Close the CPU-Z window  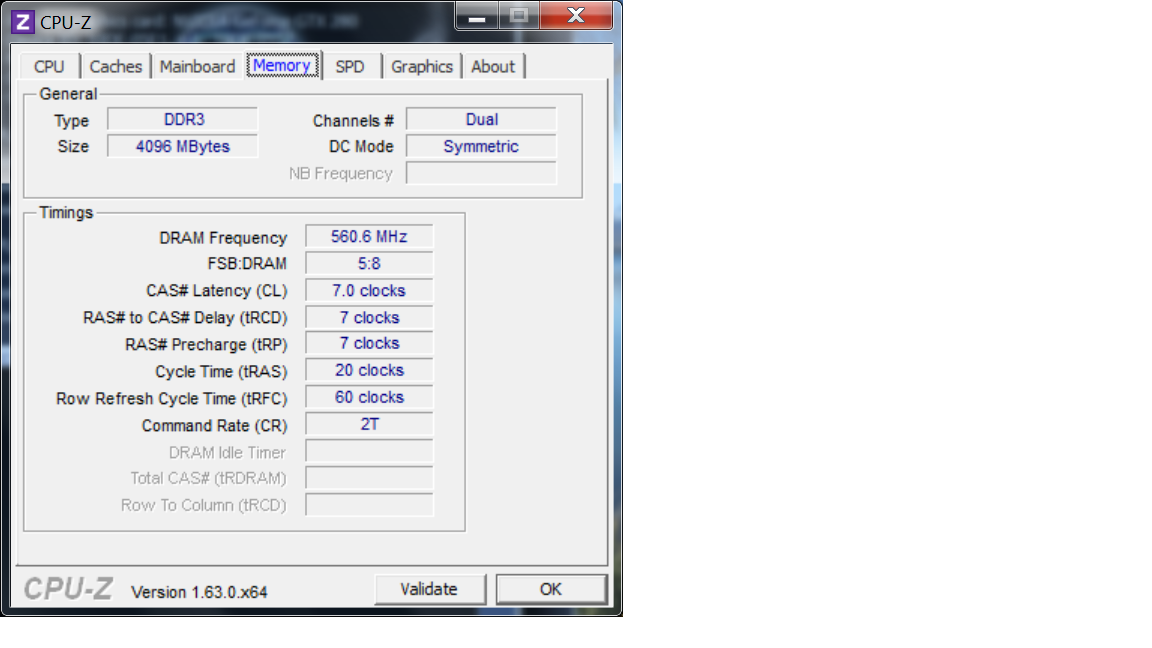pos(577,16)
